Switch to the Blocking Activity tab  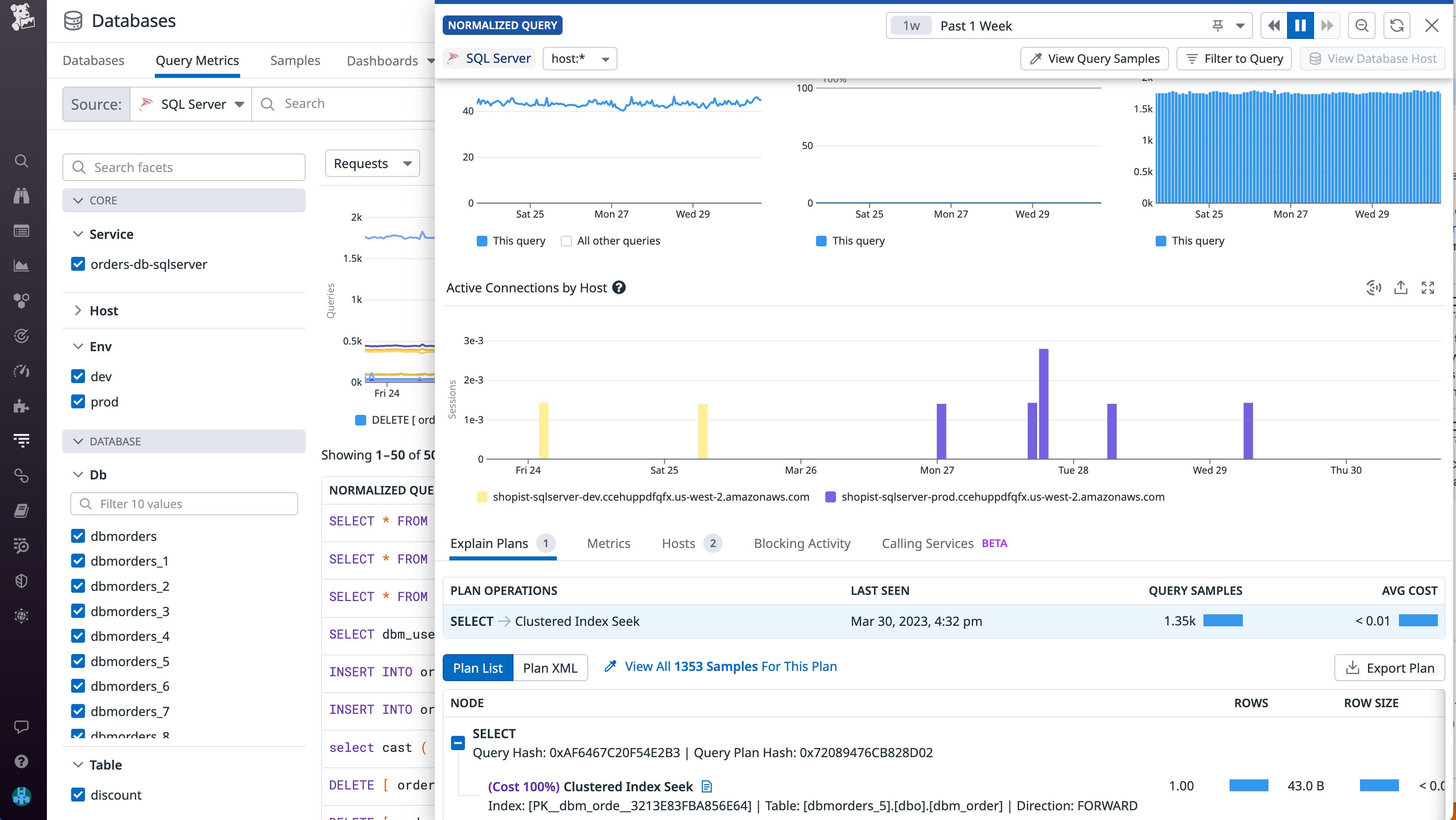pos(801,543)
